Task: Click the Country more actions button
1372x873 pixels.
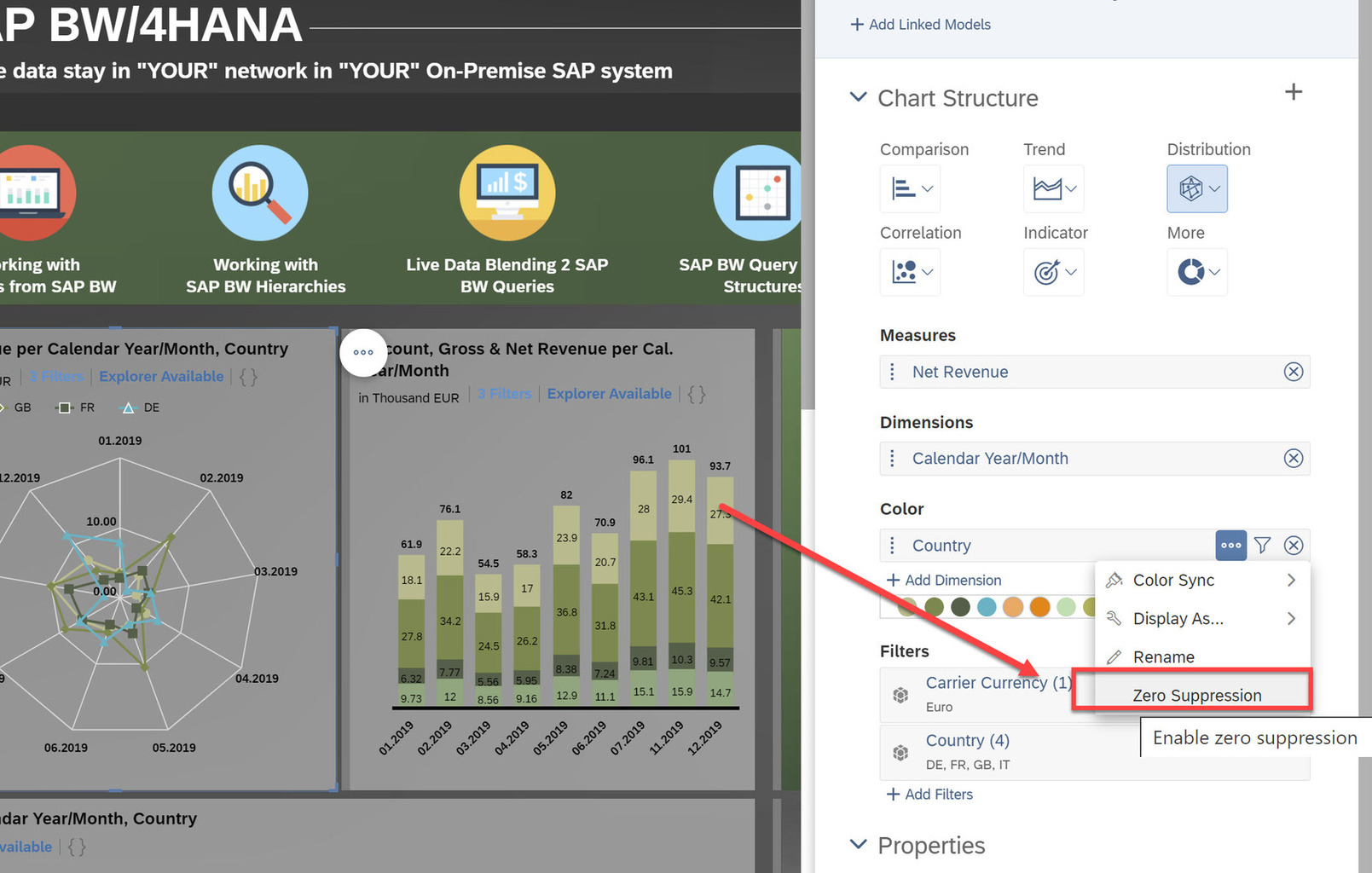Action: [x=1231, y=546]
